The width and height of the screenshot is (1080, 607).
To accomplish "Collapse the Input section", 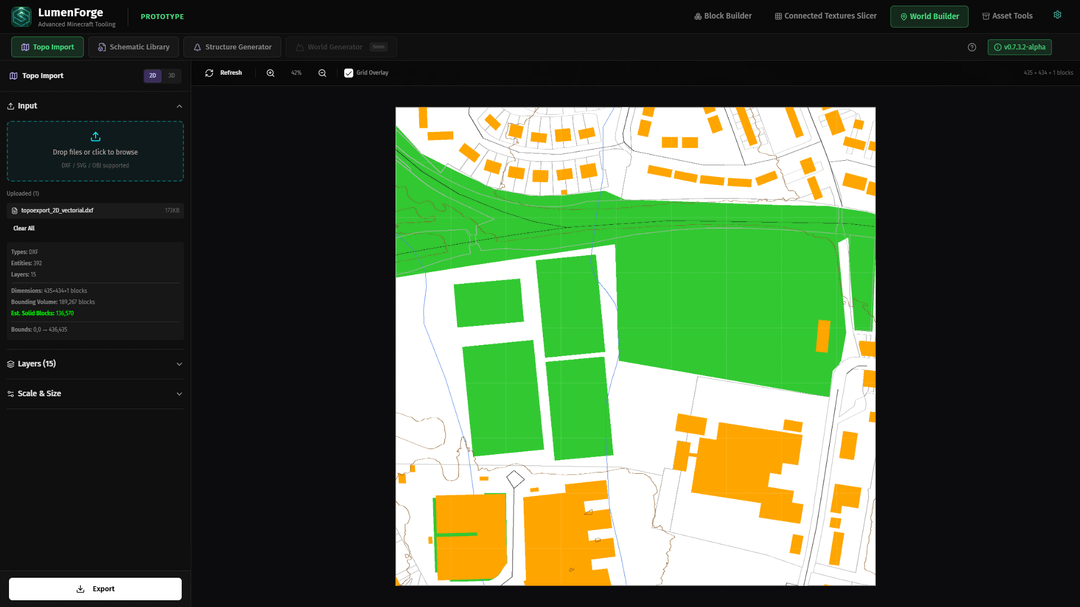I will pyautogui.click(x=179, y=106).
